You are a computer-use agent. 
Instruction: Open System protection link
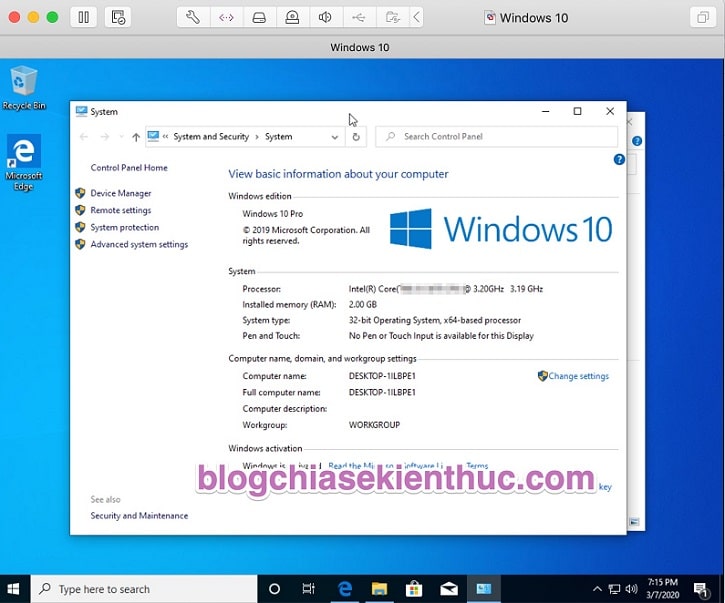[x=125, y=228]
